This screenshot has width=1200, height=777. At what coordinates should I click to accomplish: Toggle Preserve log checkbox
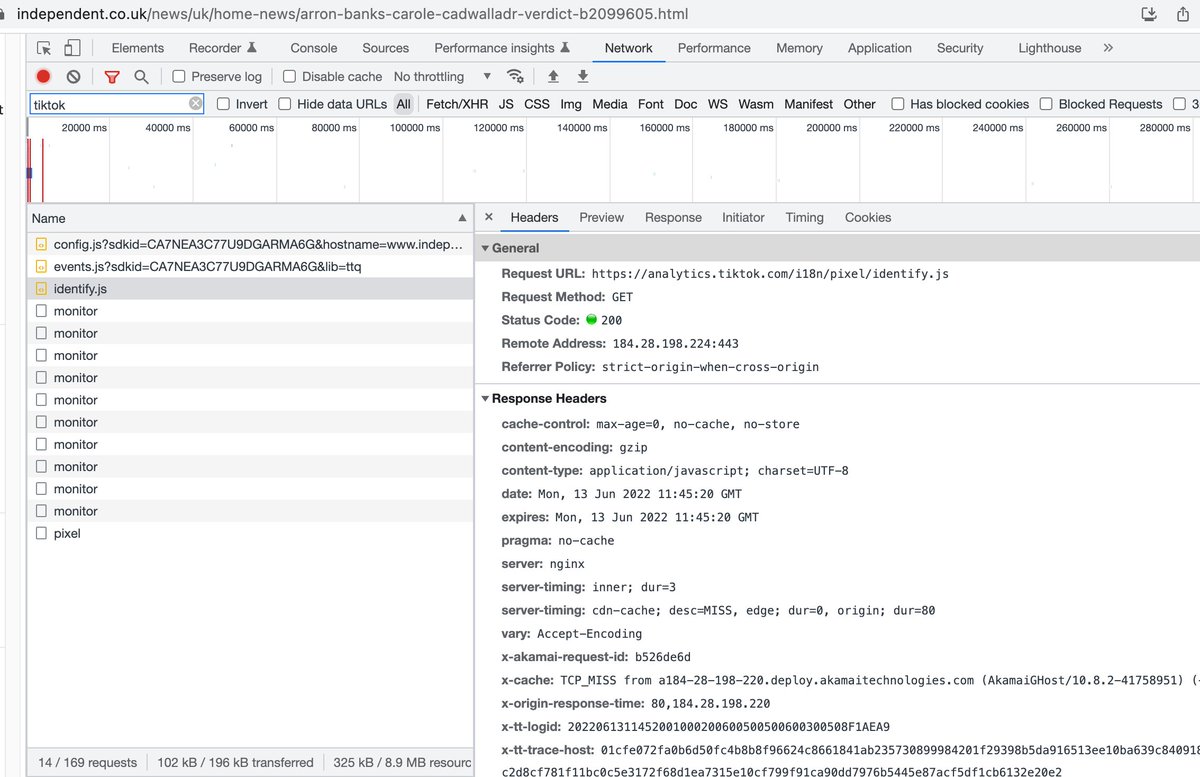[179, 76]
